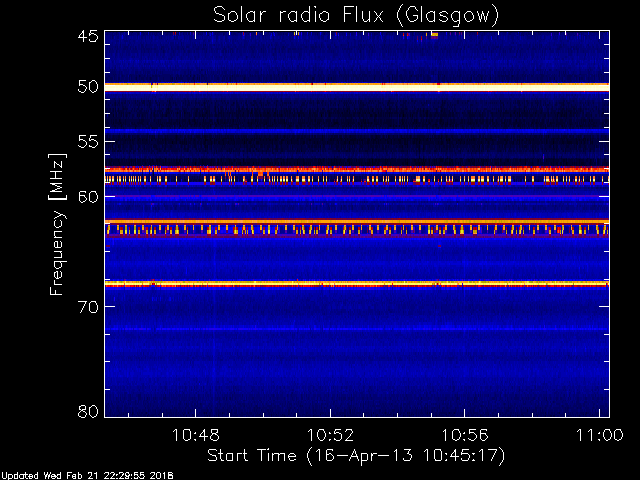
Task: Click the 50 frequency axis label
Action: pos(88,87)
